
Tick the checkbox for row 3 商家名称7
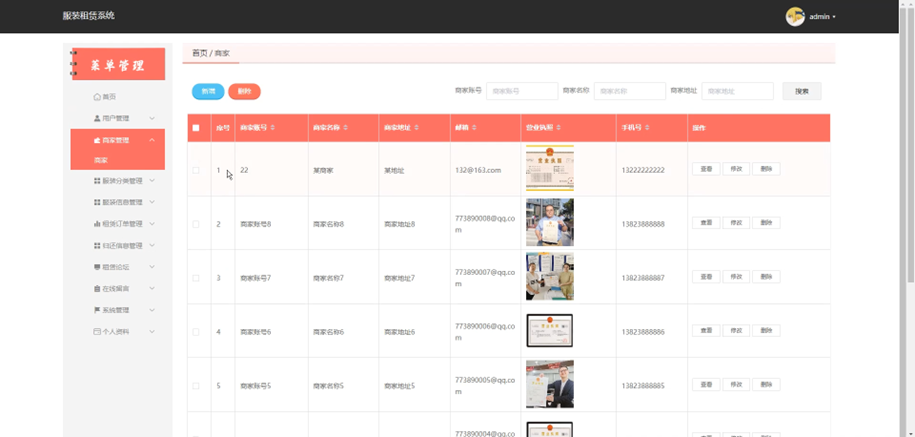coord(196,278)
